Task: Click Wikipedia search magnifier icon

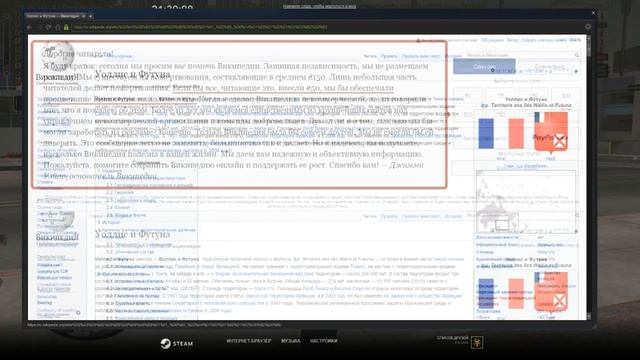Action: pos(577,55)
